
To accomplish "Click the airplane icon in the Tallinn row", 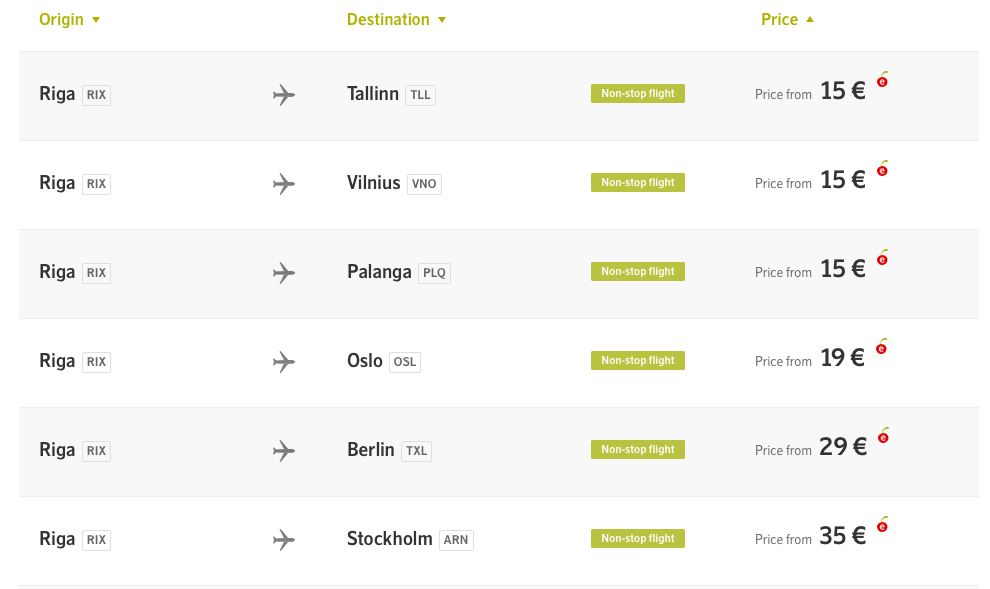I will (284, 95).
